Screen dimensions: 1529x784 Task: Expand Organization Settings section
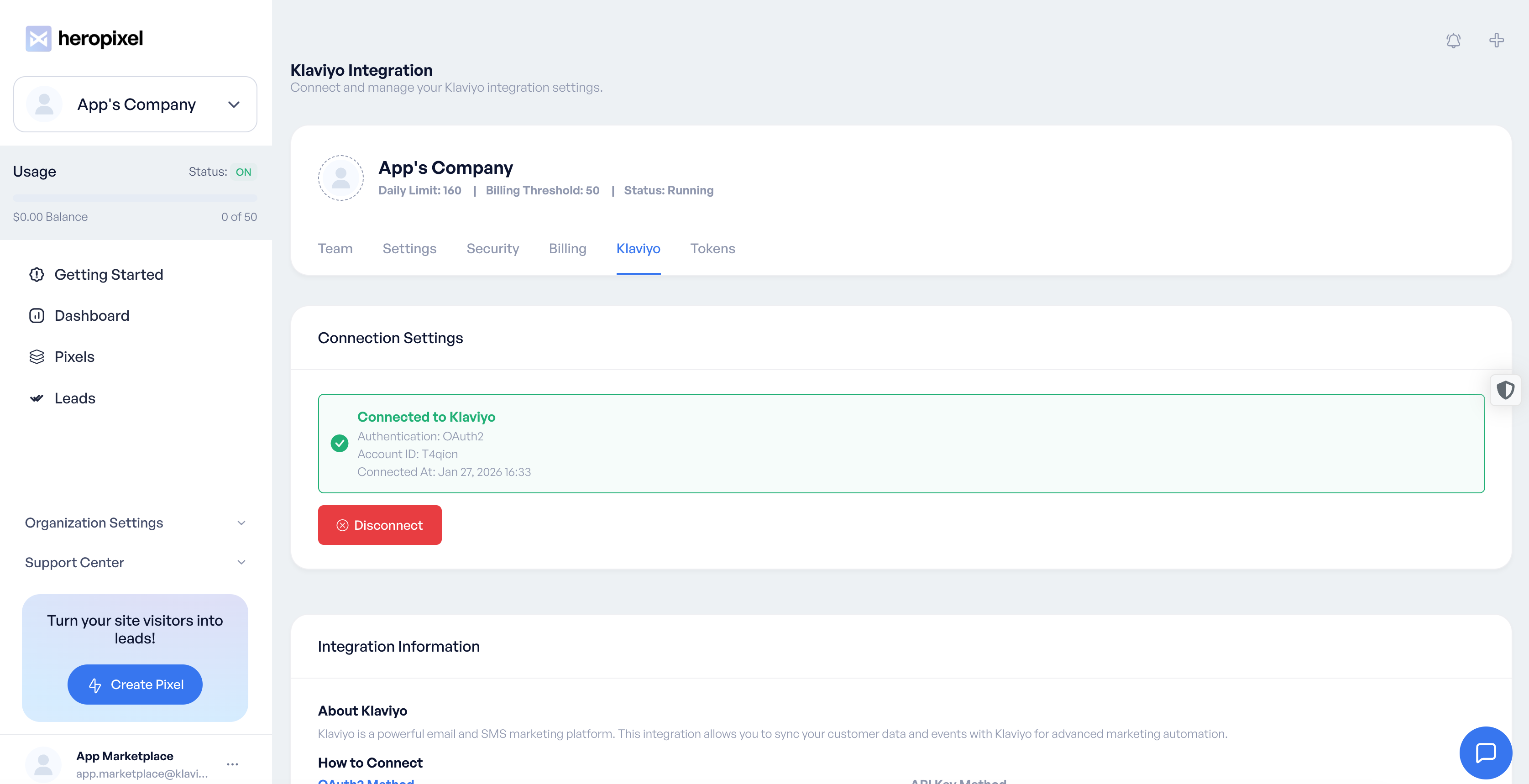click(136, 523)
